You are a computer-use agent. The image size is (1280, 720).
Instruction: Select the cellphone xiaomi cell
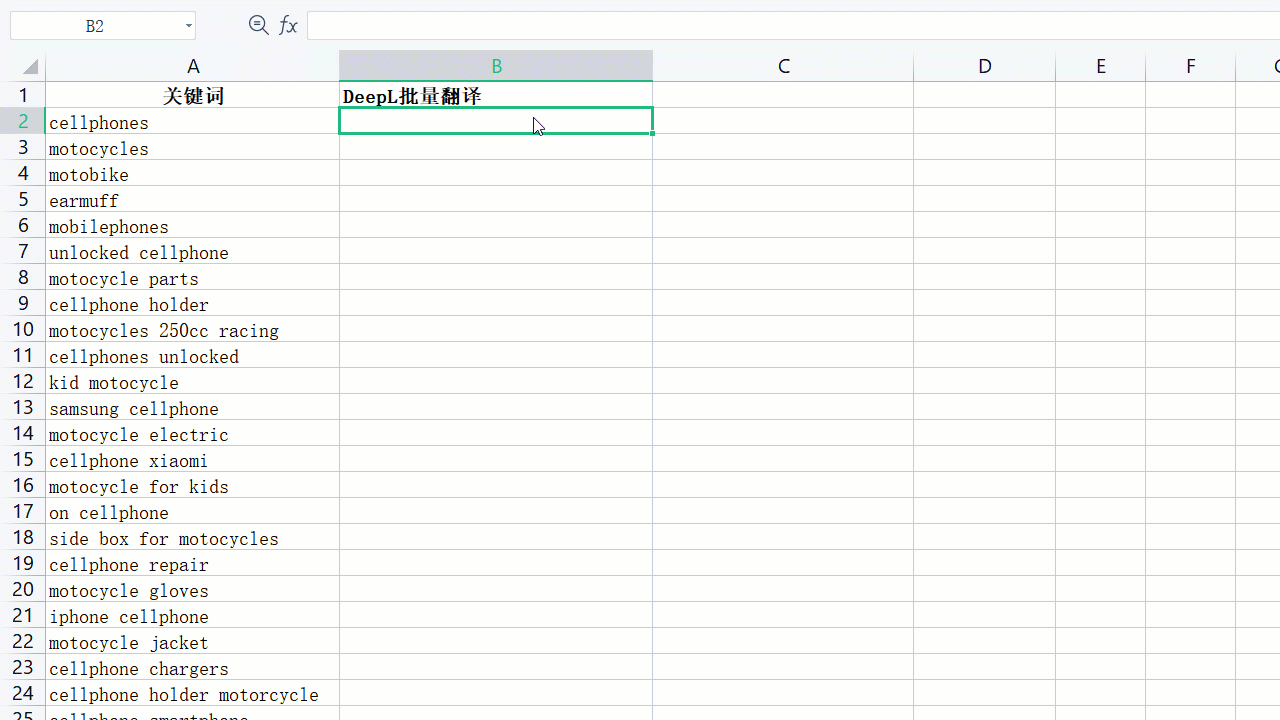coord(193,460)
